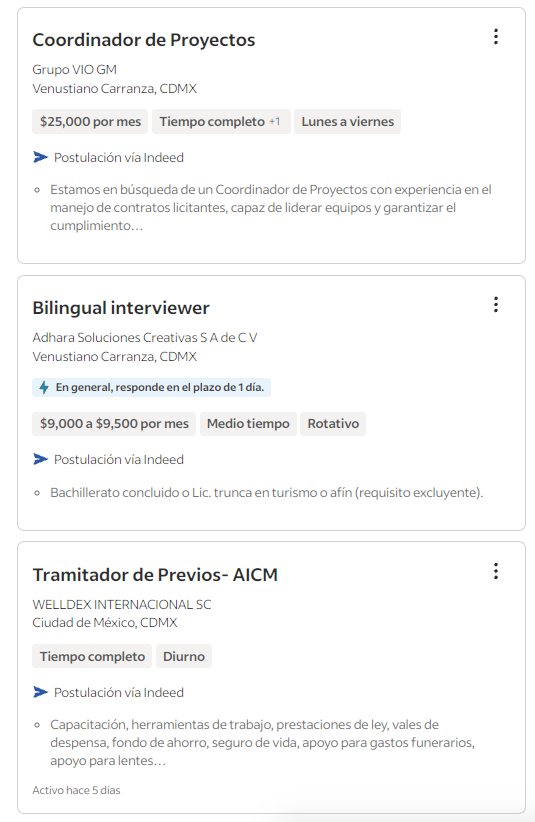The height and width of the screenshot is (822, 535).
Task: Select the Rotativo shift tag
Action: [x=333, y=424]
